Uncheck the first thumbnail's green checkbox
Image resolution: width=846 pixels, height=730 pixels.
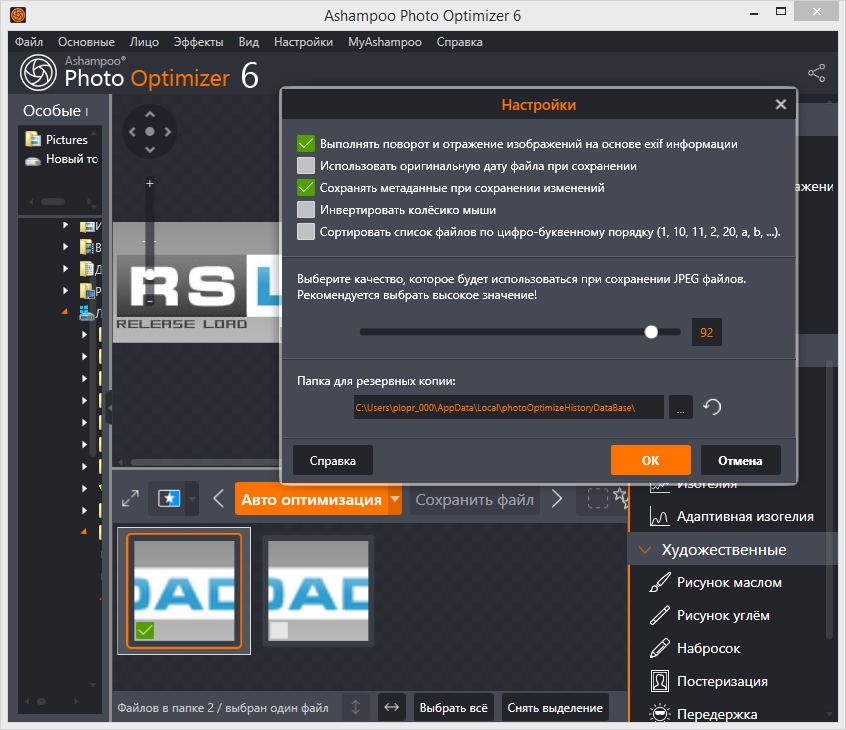point(145,630)
